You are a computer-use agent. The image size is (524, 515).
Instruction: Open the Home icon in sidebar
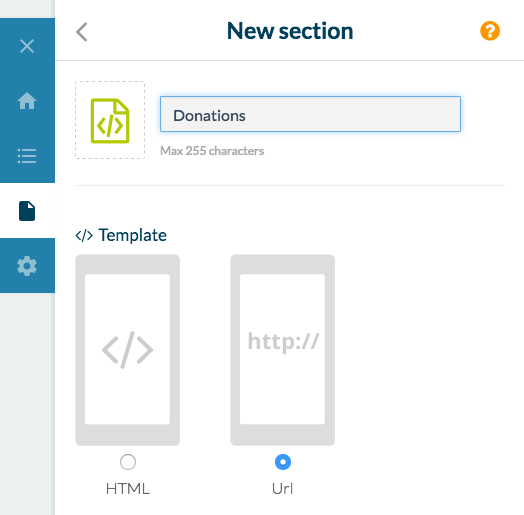point(27,101)
